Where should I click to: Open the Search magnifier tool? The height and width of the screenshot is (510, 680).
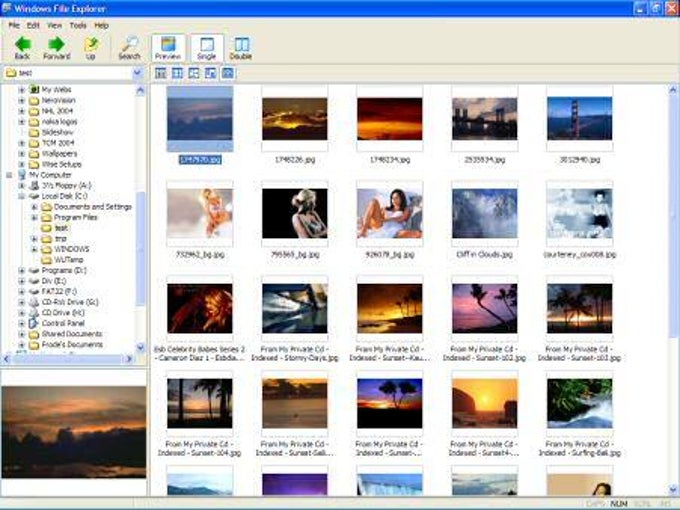(129, 47)
